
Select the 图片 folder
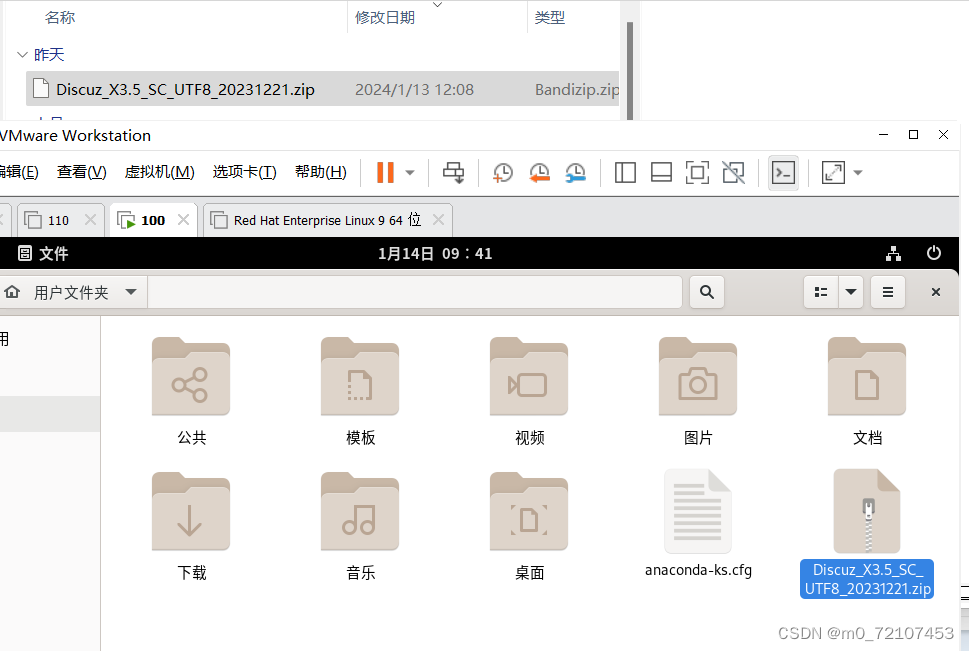(x=698, y=391)
